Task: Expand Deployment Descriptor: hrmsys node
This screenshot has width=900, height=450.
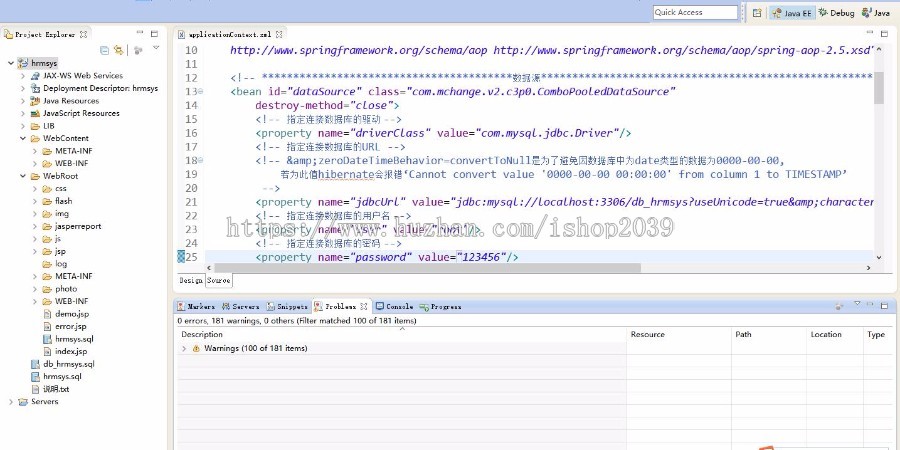Action: [22, 88]
